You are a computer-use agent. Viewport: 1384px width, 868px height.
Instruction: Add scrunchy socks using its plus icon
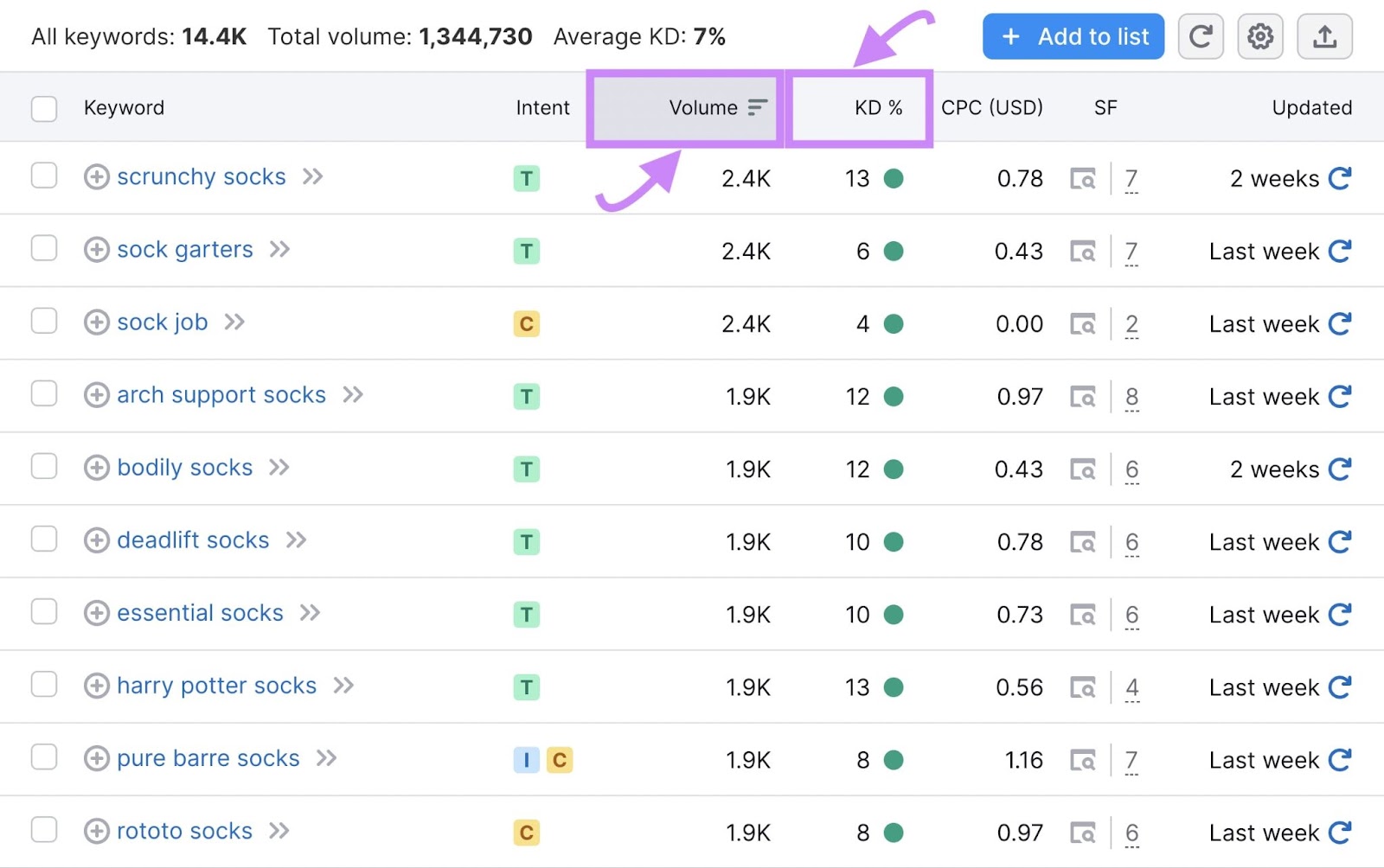pyautogui.click(x=96, y=176)
